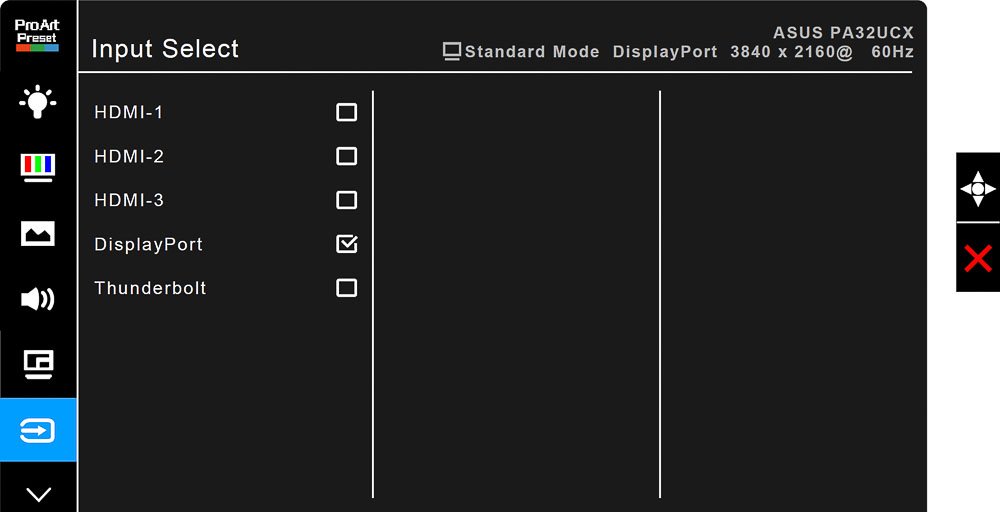The image size is (1000, 512).
Task: Click the HDMI-3 input label
Action: tap(129, 200)
